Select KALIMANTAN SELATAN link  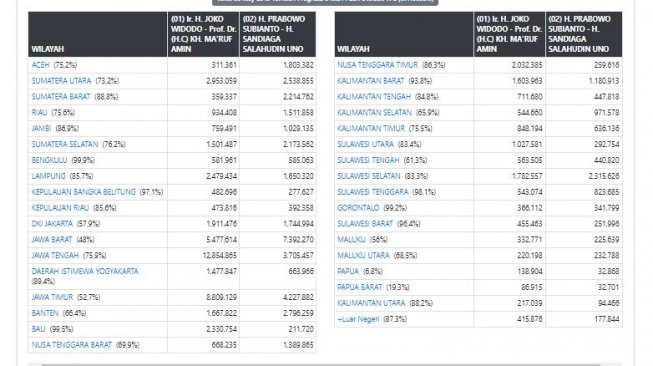[374, 112]
